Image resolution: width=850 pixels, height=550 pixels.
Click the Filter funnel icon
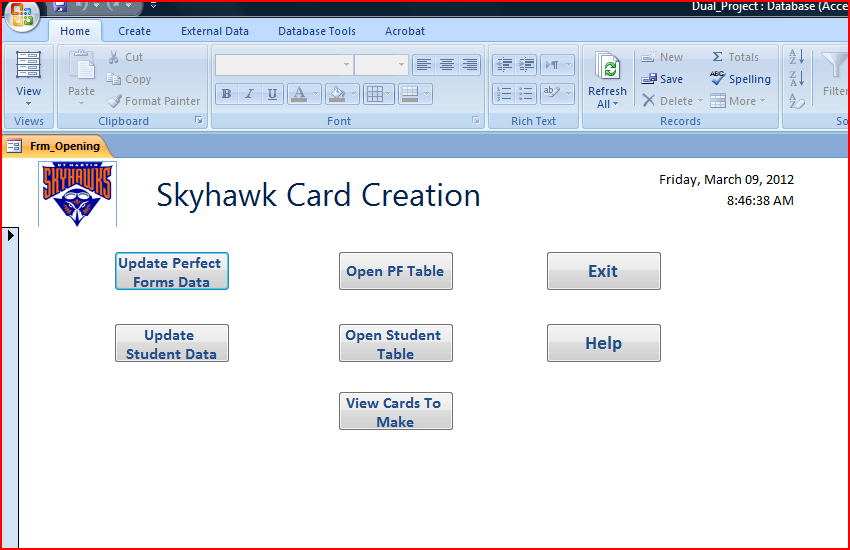[832, 68]
